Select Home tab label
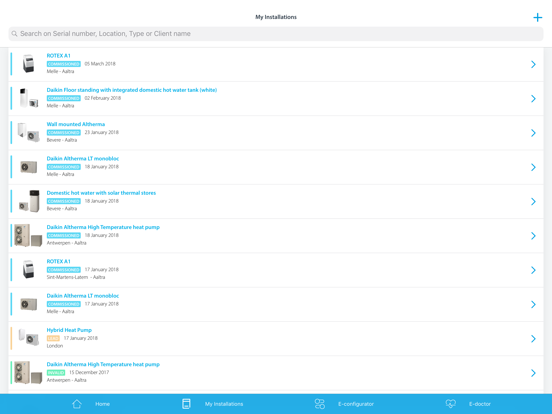This screenshot has height=414, width=552. [x=102, y=404]
